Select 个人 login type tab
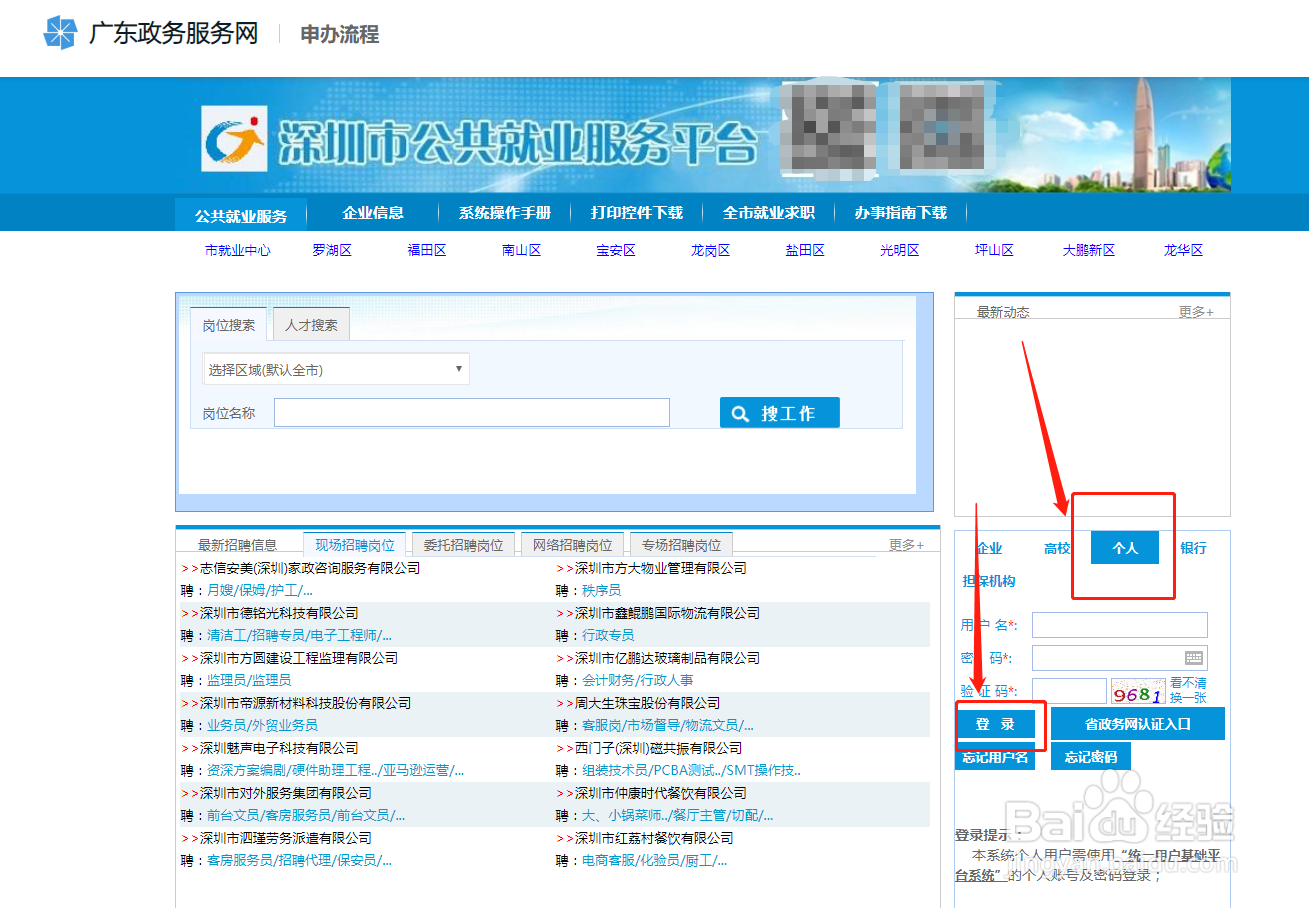The image size is (1309, 908). pyautogui.click(x=1125, y=548)
